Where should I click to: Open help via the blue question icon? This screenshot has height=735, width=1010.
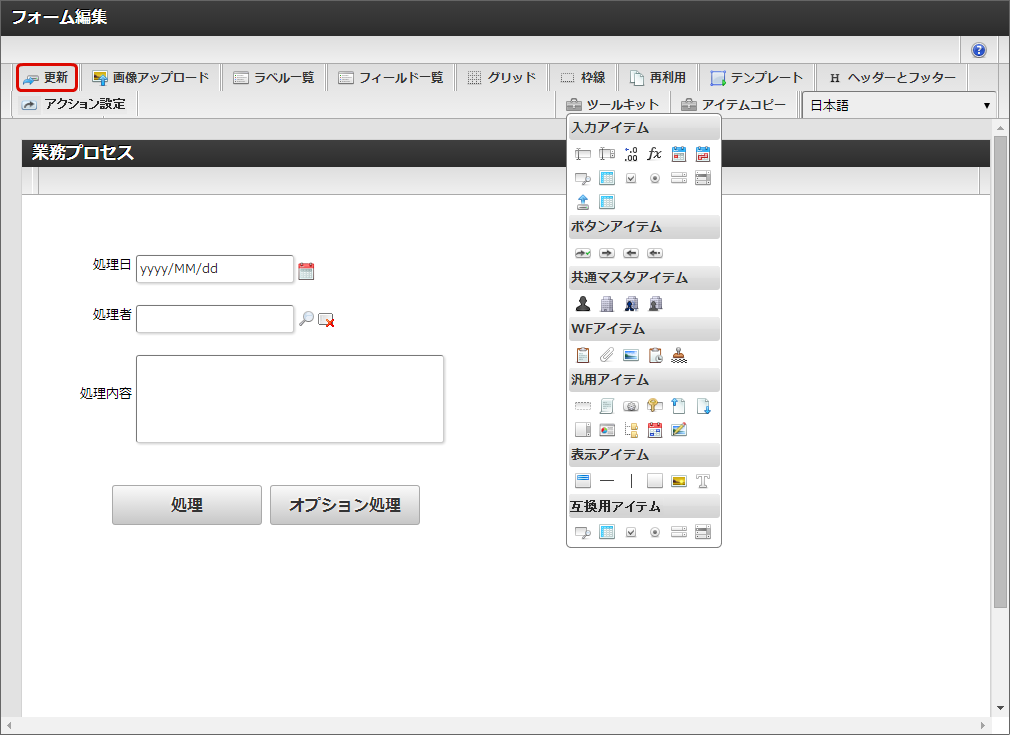pyautogui.click(x=978, y=50)
